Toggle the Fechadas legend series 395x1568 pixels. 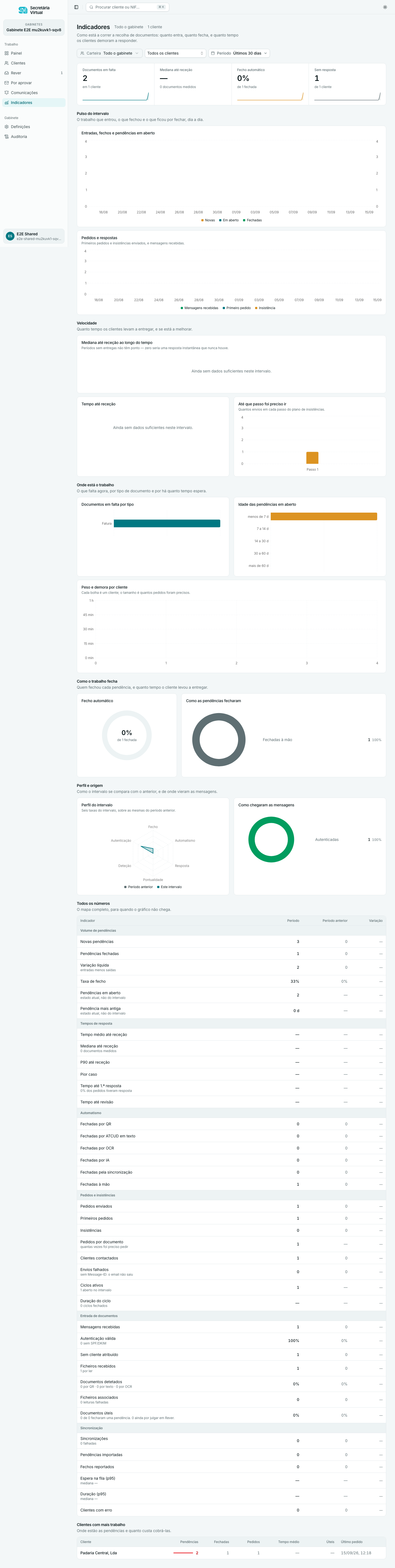(x=253, y=220)
